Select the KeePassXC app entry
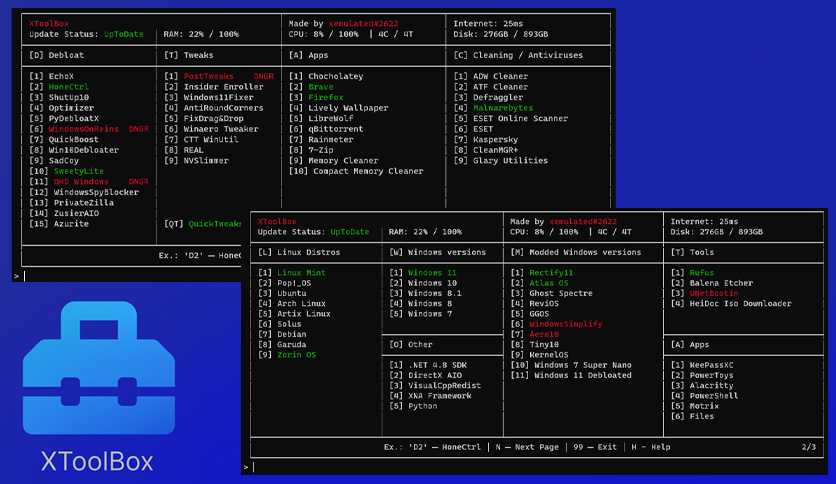 (702, 365)
